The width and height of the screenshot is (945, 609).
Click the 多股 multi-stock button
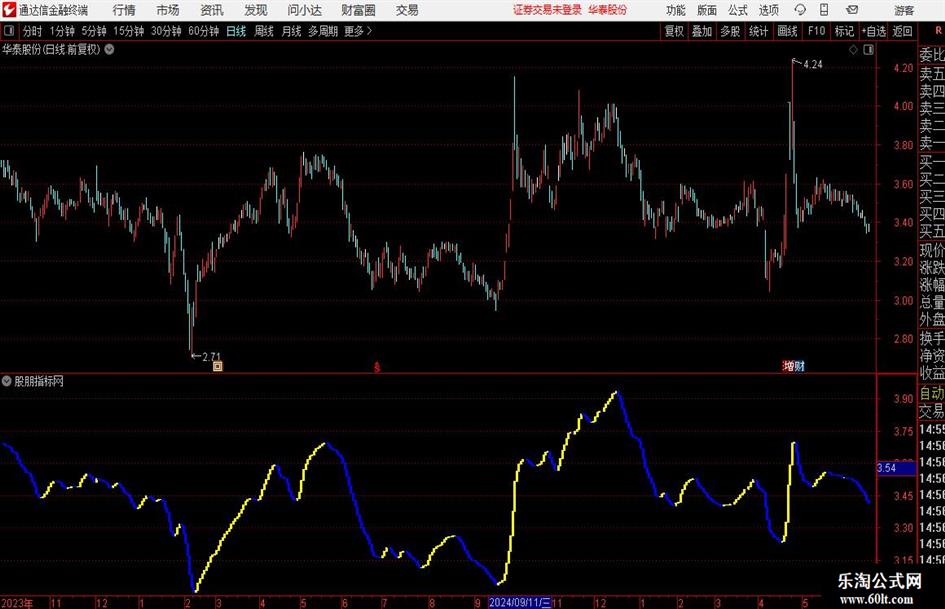coord(730,31)
